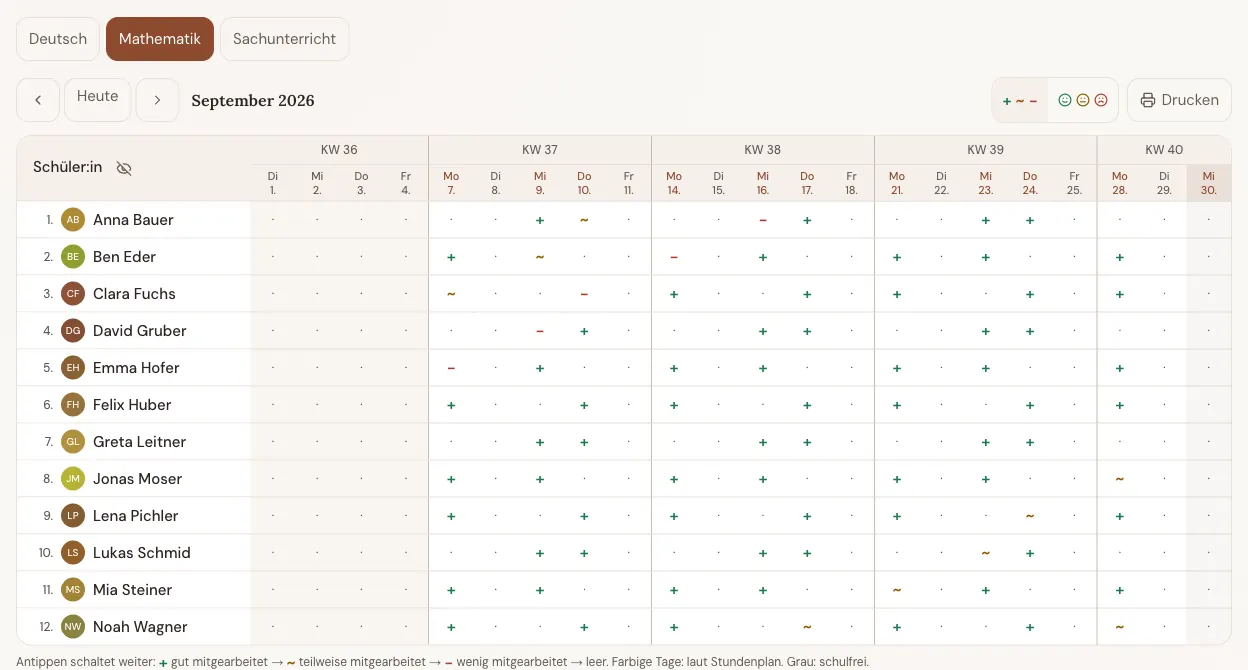The height and width of the screenshot is (670, 1248).
Task: Open the Deutsch subject tab
Action: [x=58, y=39]
